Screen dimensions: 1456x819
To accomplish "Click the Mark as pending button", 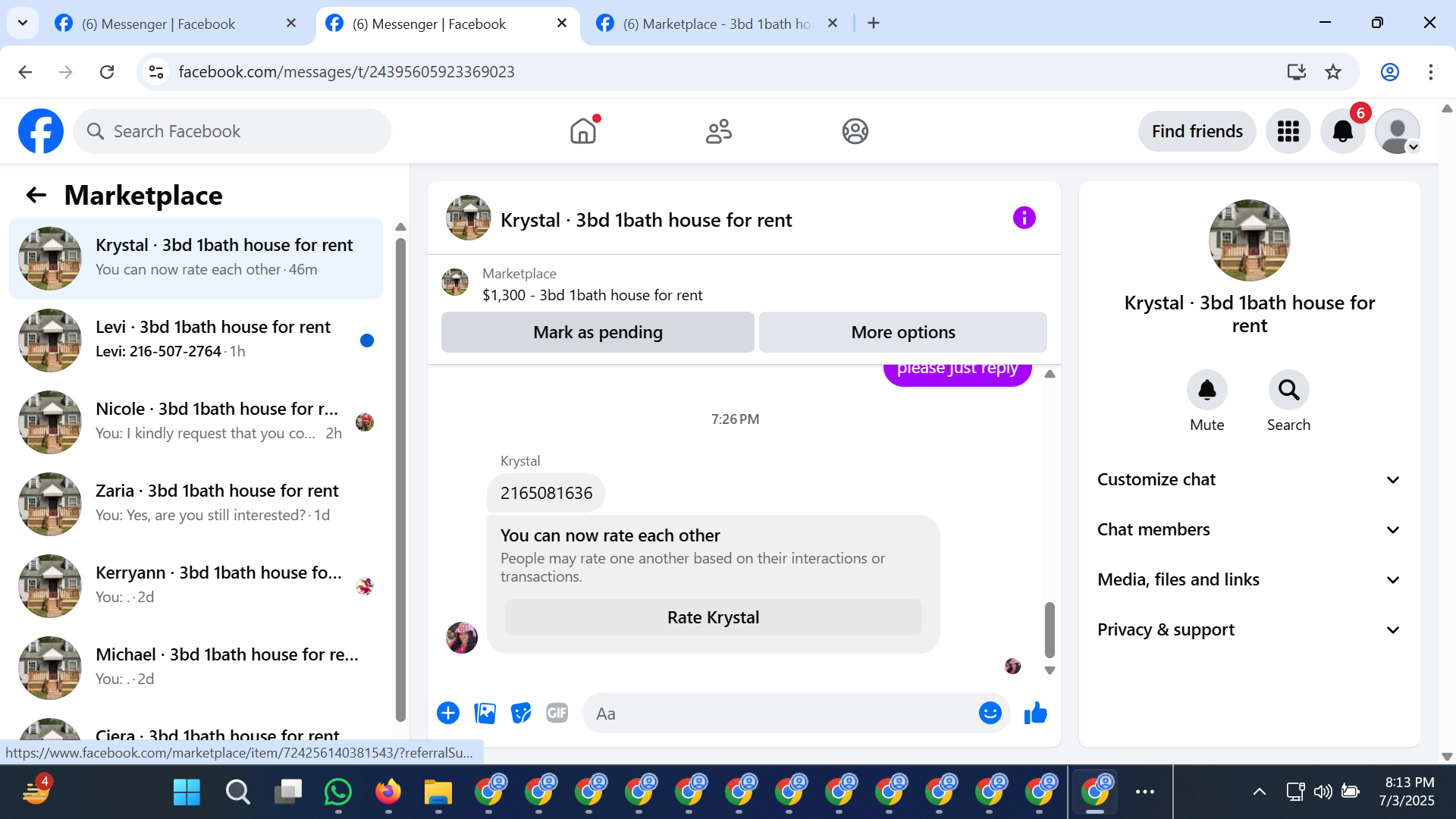I will pyautogui.click(x=598, y=333).
